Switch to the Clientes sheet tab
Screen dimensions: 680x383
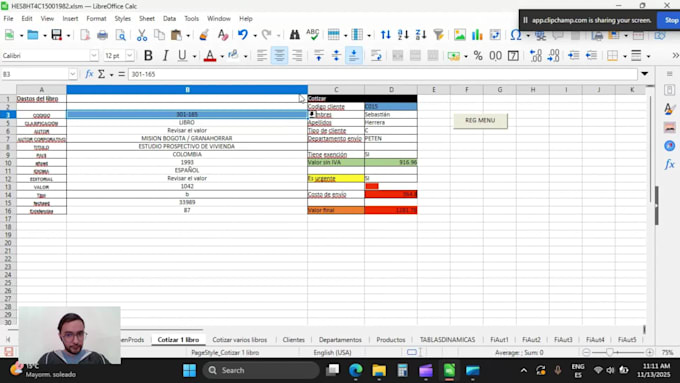(x=294, y=340)
